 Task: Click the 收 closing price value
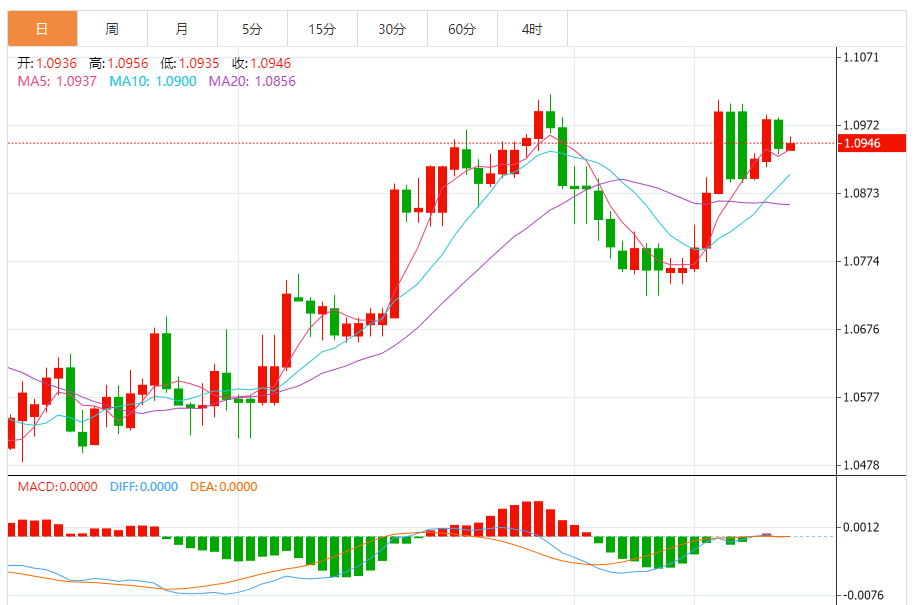pos(270,63)
